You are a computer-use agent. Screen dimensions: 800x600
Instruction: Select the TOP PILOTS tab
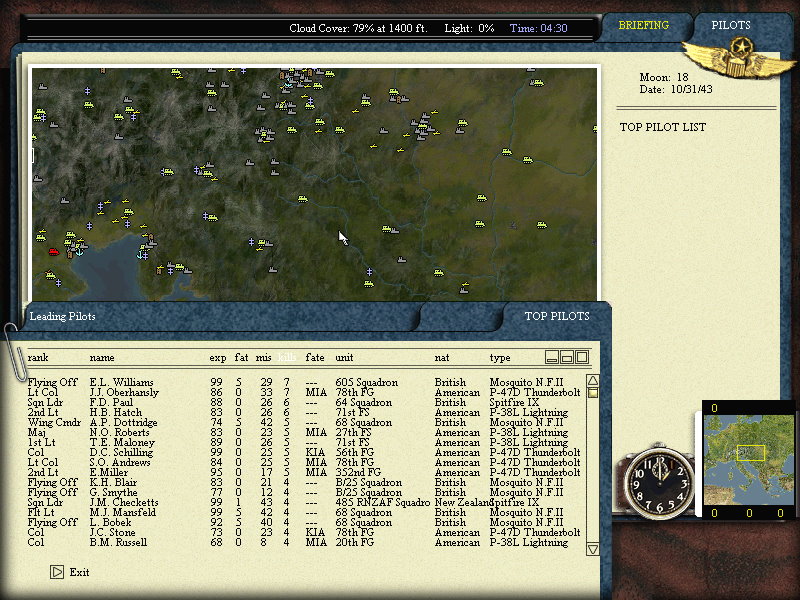(557, 316)
